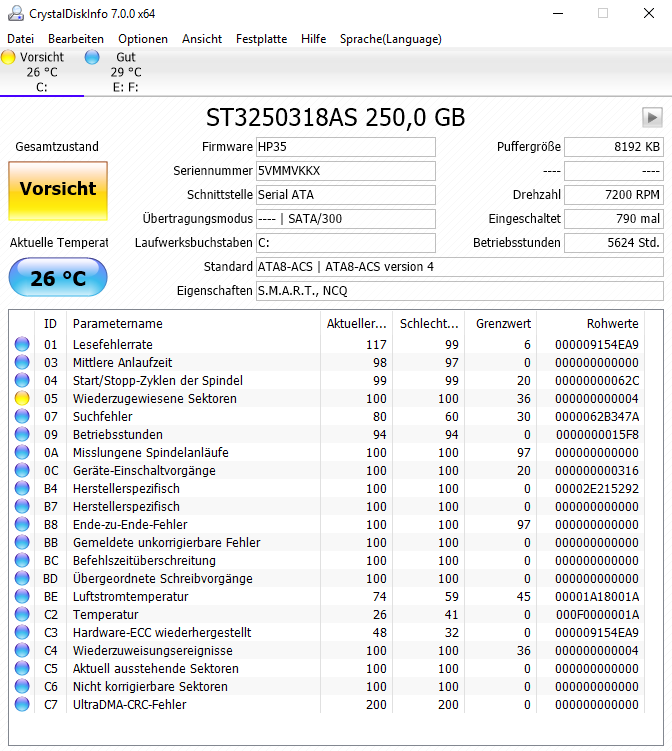
Task: Click status icon of Wiederzuweisungsereignisse row
Action: [x=22, y=650]
